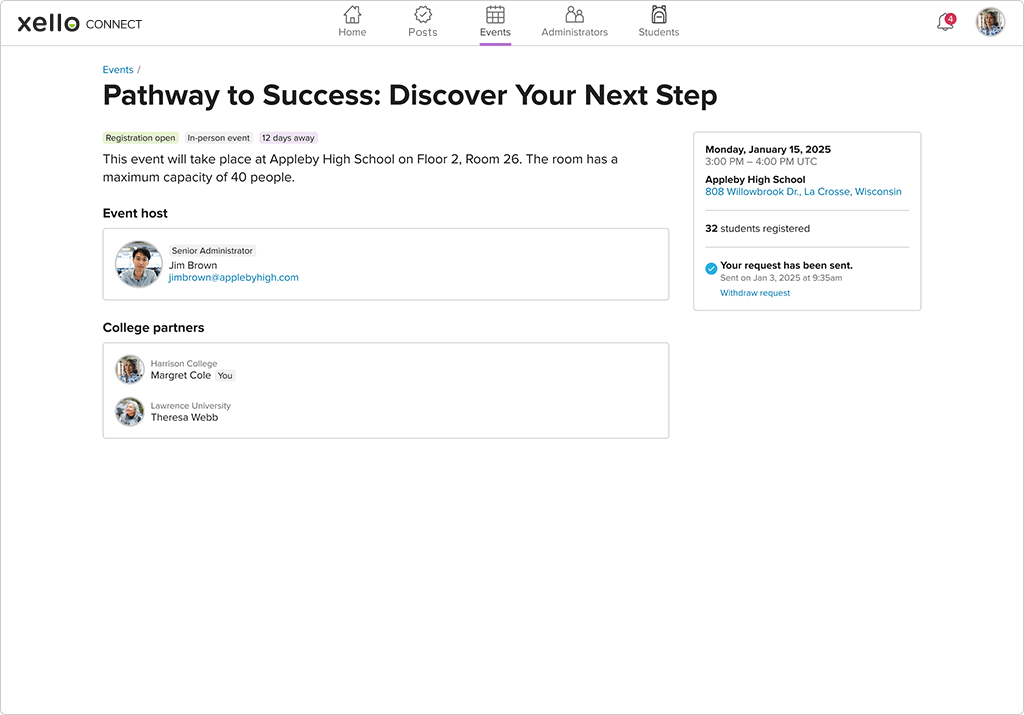This screenshot has height=715, width=1024.
Task: Click Margret Cole's profile photo
Action: point(130,369)
